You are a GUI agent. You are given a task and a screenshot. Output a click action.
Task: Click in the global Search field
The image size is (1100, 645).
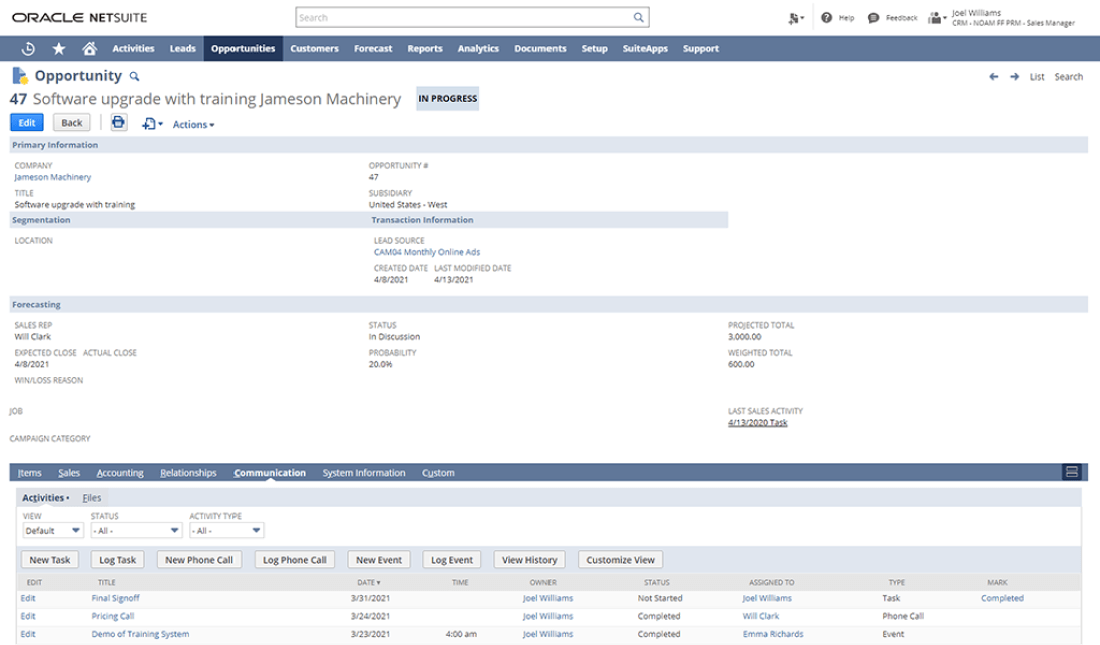coord(465,18)
